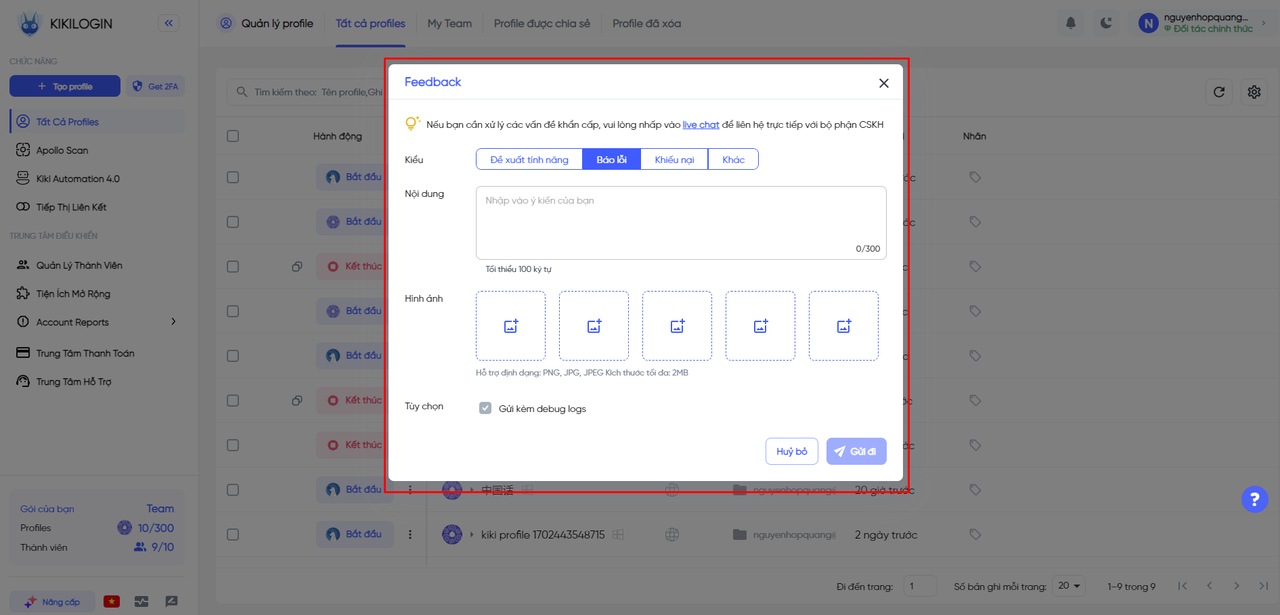Toggle dark mode with the moon icon

pyautogui.click(x=1106, y=23)
